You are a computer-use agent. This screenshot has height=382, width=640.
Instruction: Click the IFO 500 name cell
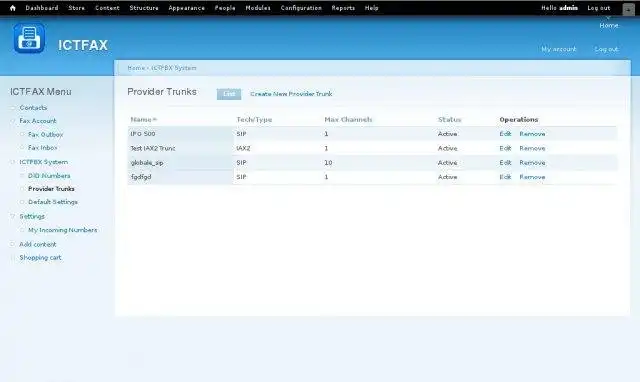pos(180,134)
